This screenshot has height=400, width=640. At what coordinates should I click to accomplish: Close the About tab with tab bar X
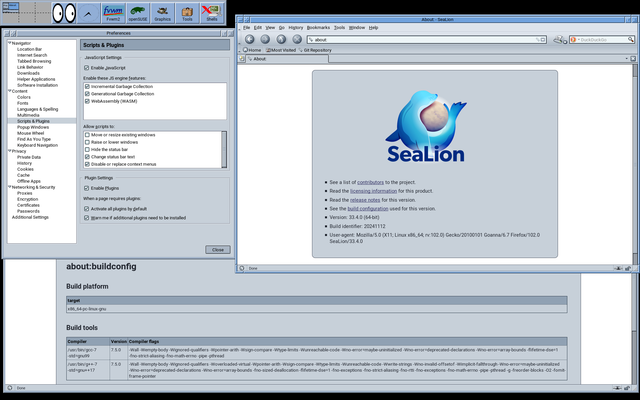[633, 59]
